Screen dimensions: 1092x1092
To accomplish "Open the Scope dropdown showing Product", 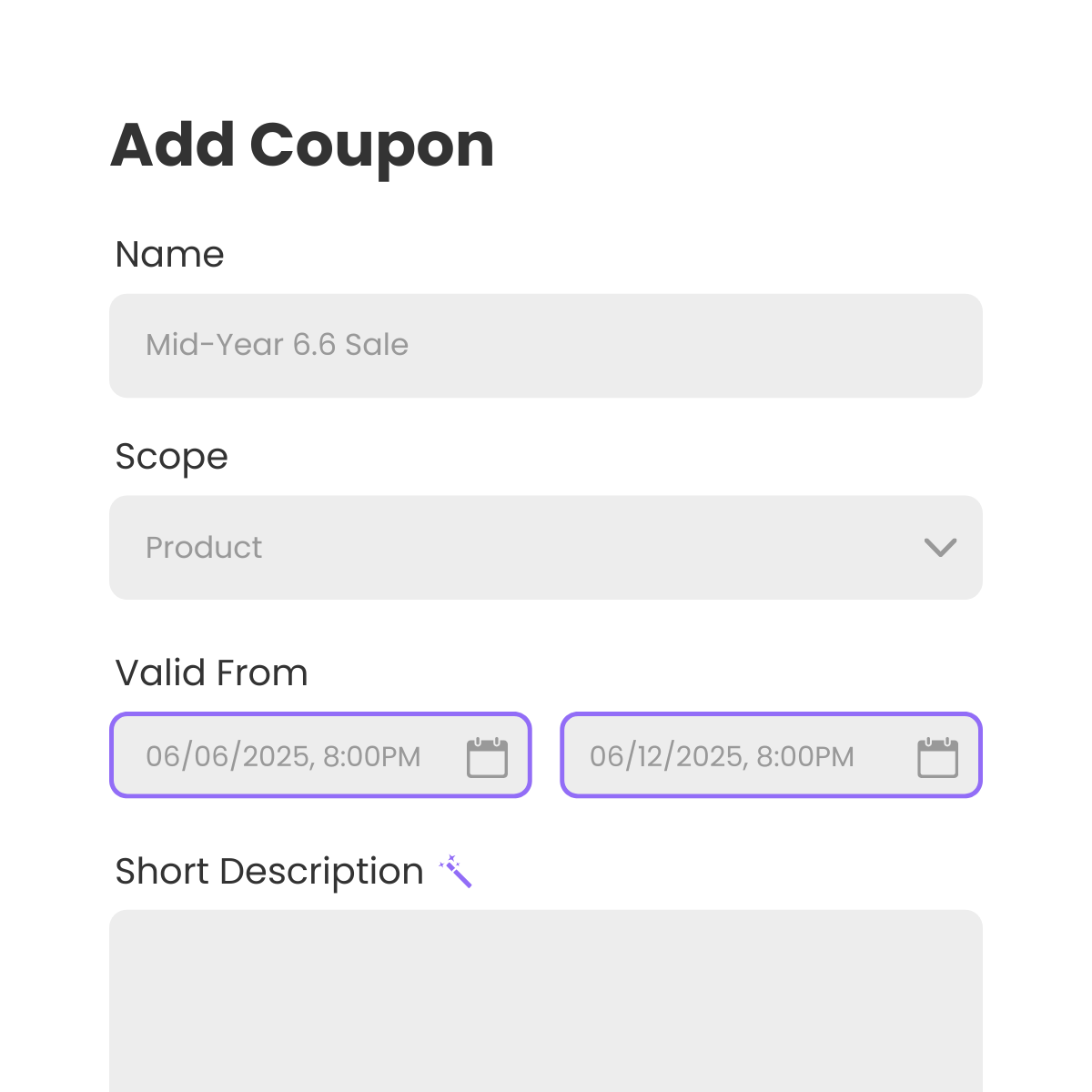I will [546, 547].
